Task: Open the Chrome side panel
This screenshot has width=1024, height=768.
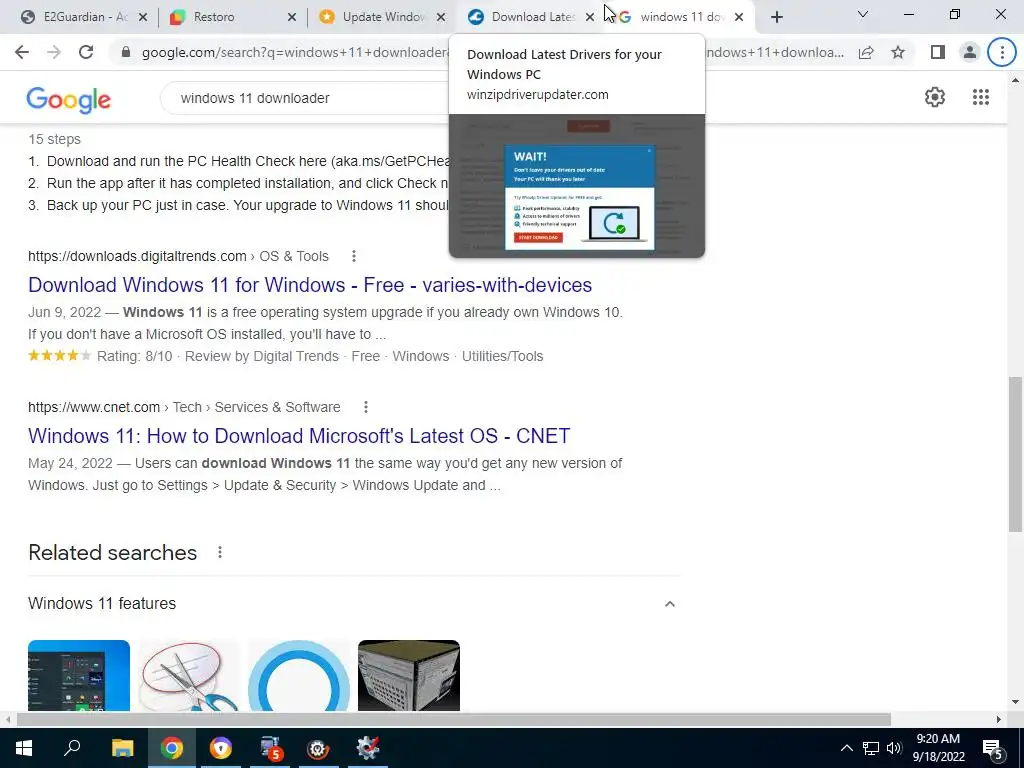Action: 938,52
